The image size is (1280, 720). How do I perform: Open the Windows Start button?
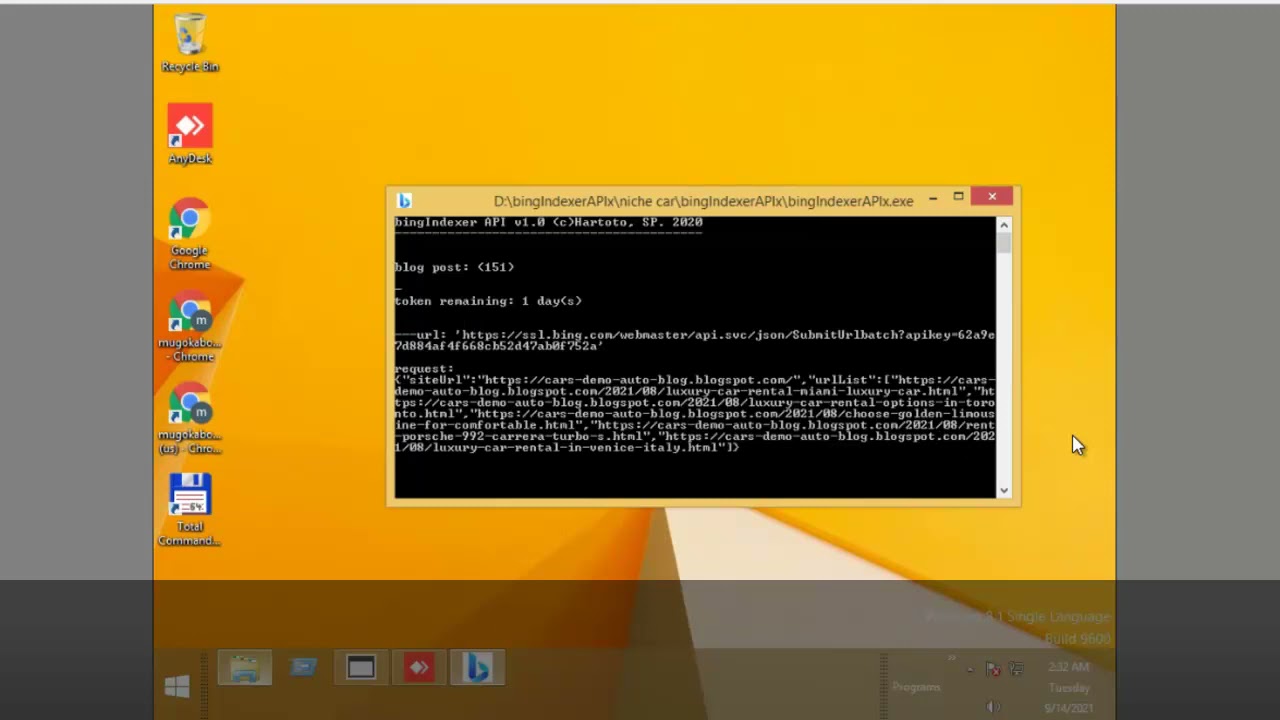(177, 686)
